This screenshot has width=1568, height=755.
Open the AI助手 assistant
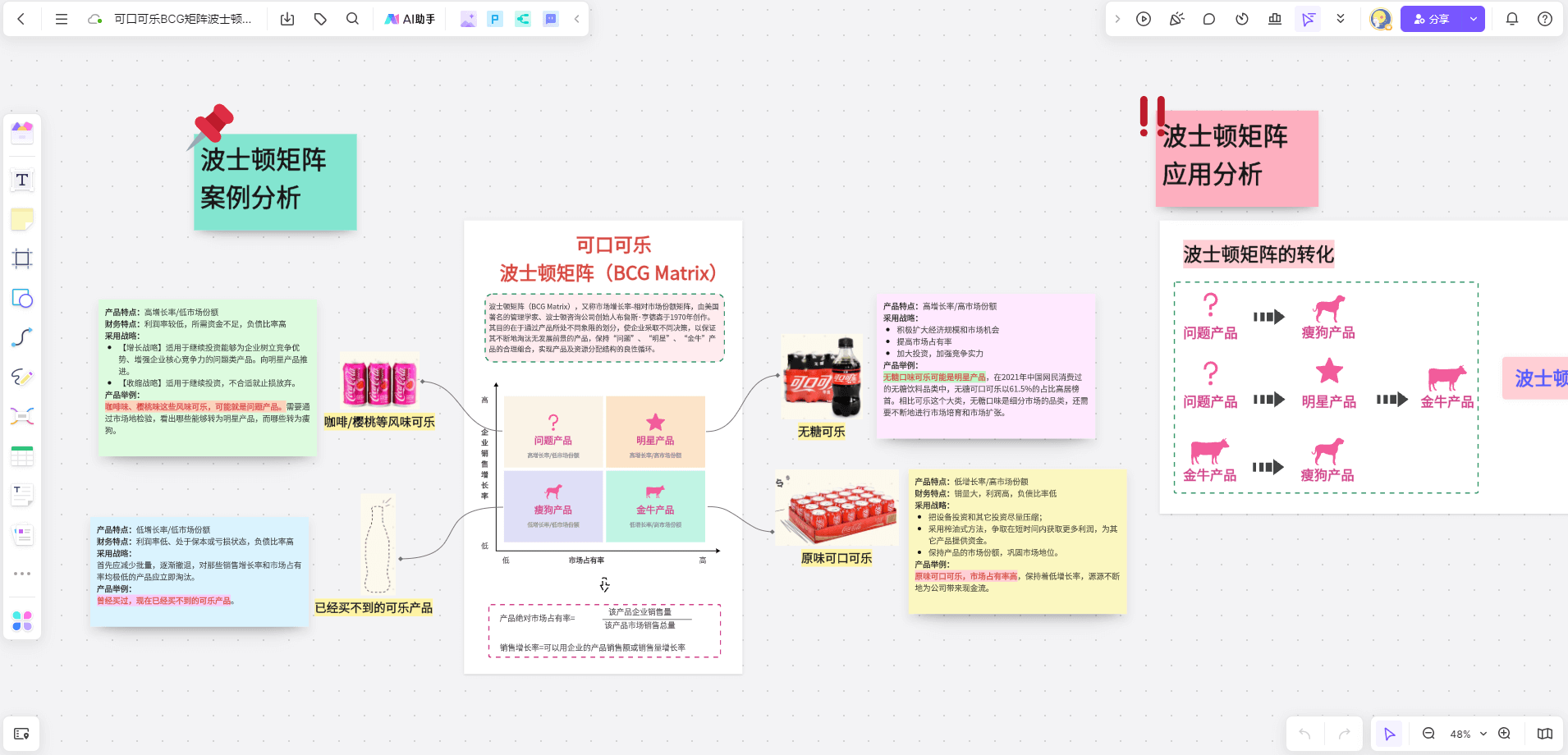410,19
